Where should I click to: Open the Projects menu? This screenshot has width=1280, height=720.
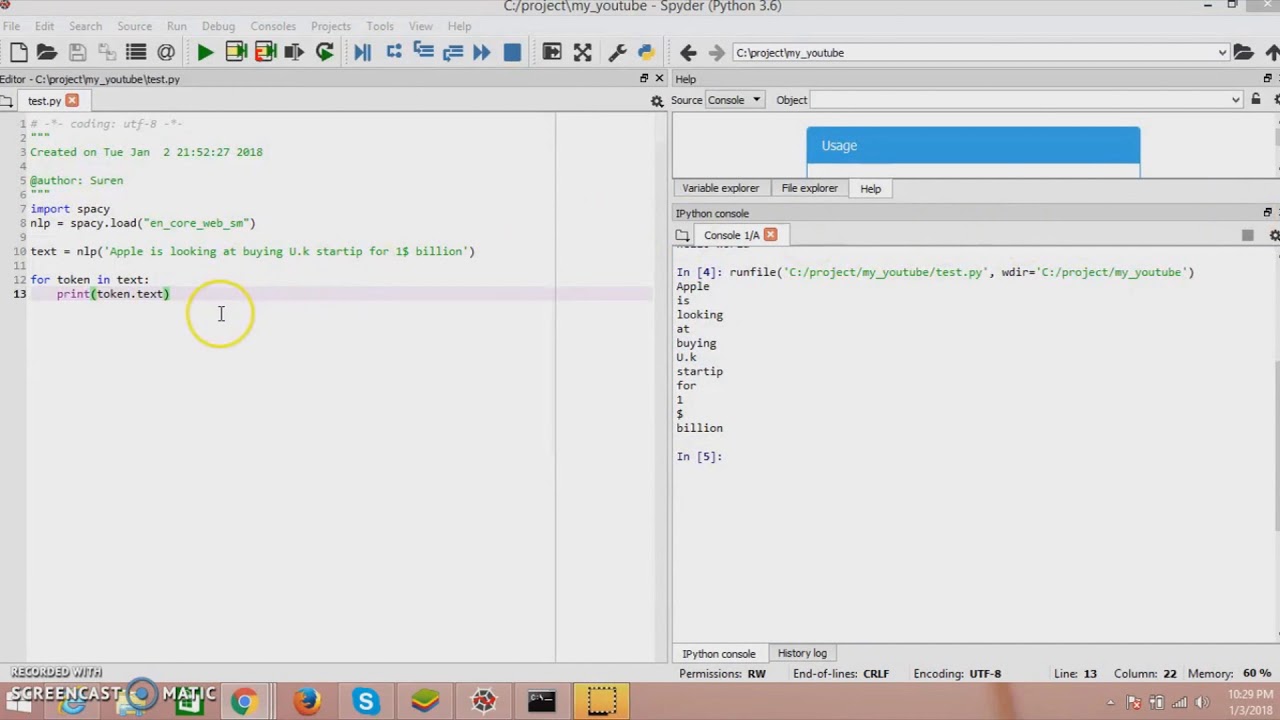click(x=331, y=26)
